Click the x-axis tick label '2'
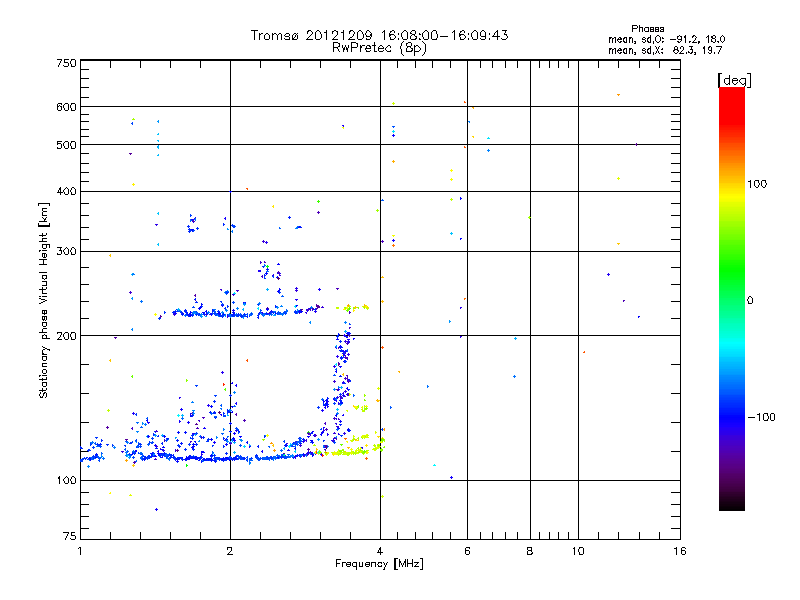800x600 pixels. coord(230,551)
